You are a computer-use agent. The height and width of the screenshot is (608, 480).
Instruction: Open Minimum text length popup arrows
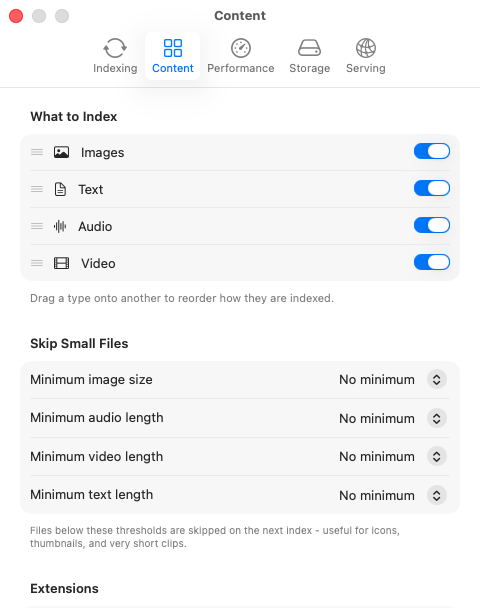(437, 495)
